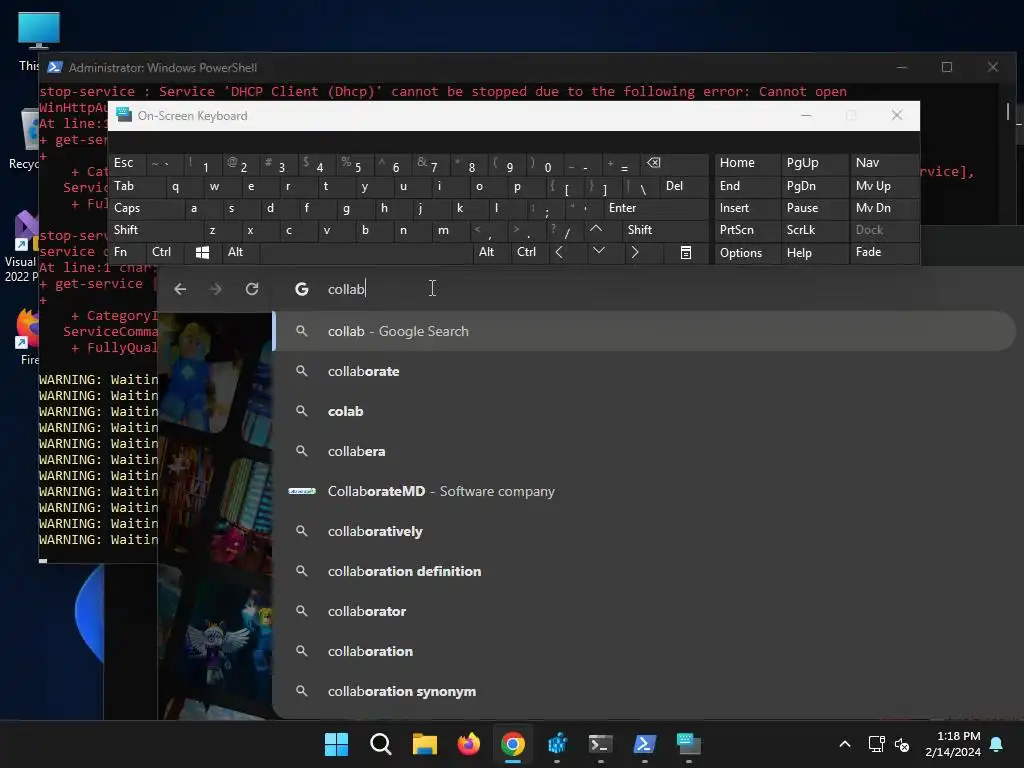
Task: Click the Mv Up key on keyboard
Action: [x=884, y=186]
